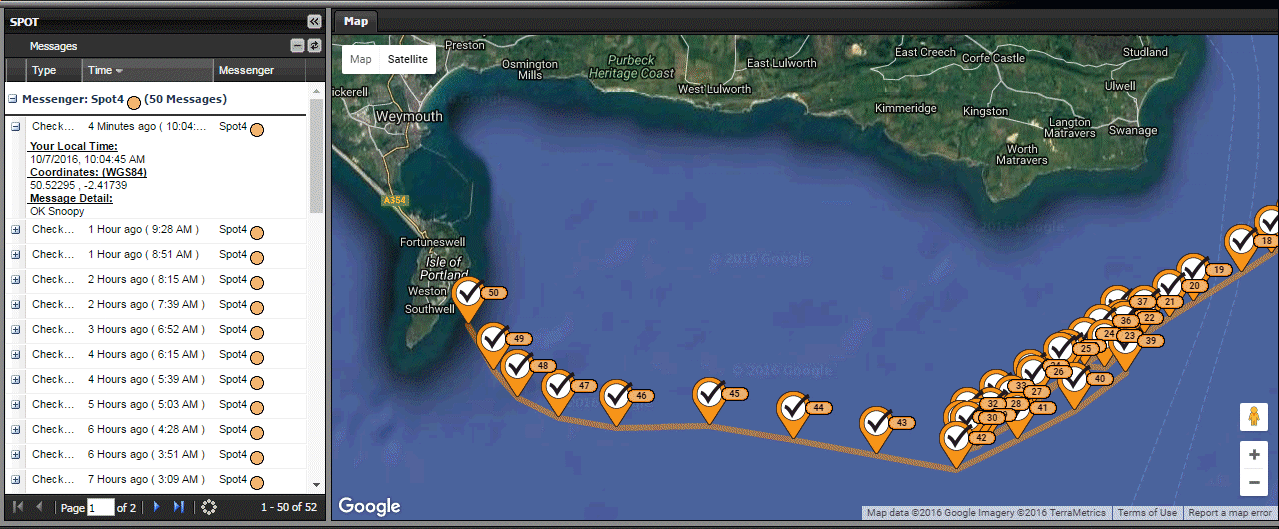Open the Terms of Use link
Image resolution: width=1279 pixels, height=529 pixels.
tap(1147, 513)
